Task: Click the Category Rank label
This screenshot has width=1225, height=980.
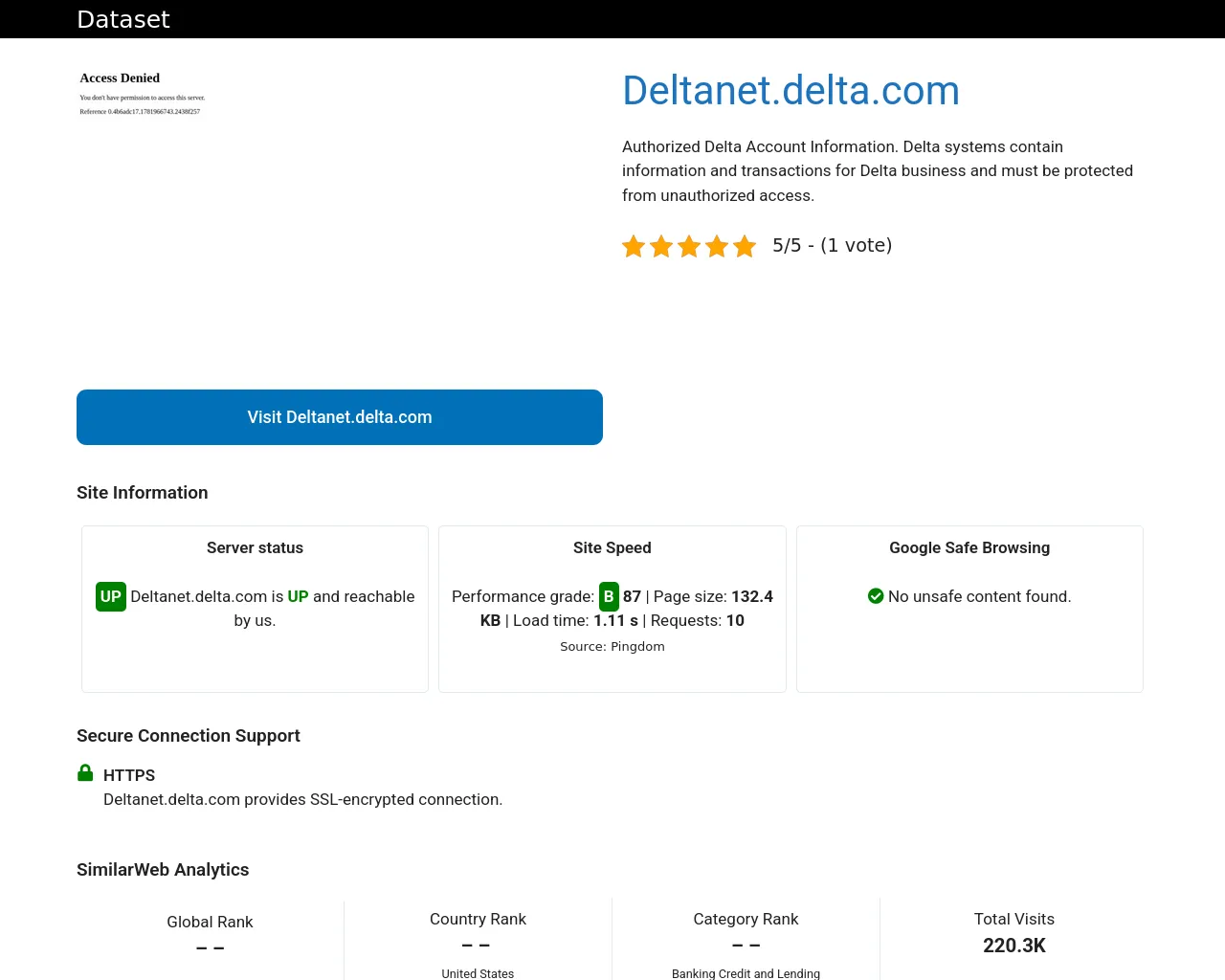Action: click(x=746, y=920)
